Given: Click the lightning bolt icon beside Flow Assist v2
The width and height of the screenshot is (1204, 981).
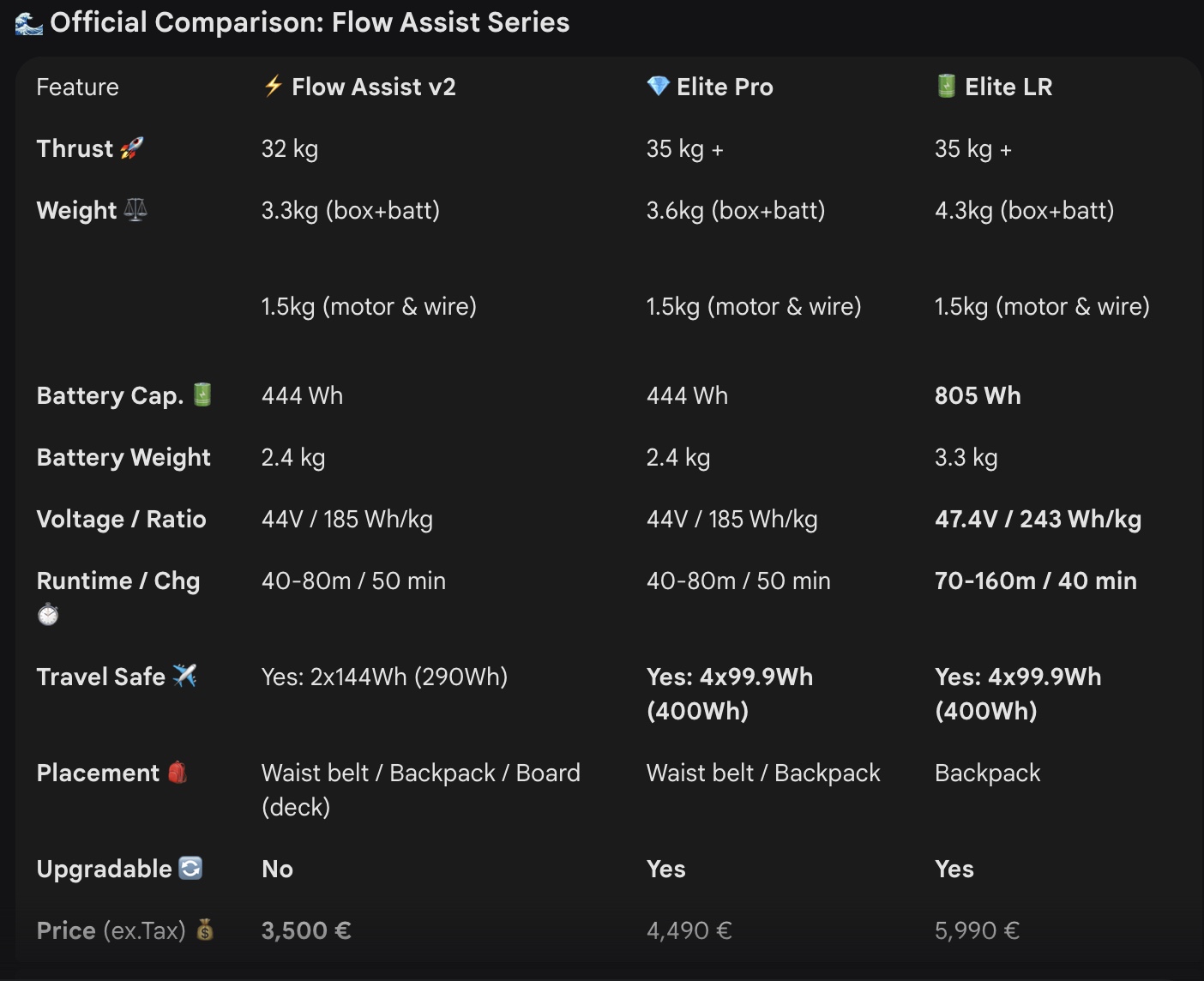Looking at the screenshot, I should tap(273, 86).
